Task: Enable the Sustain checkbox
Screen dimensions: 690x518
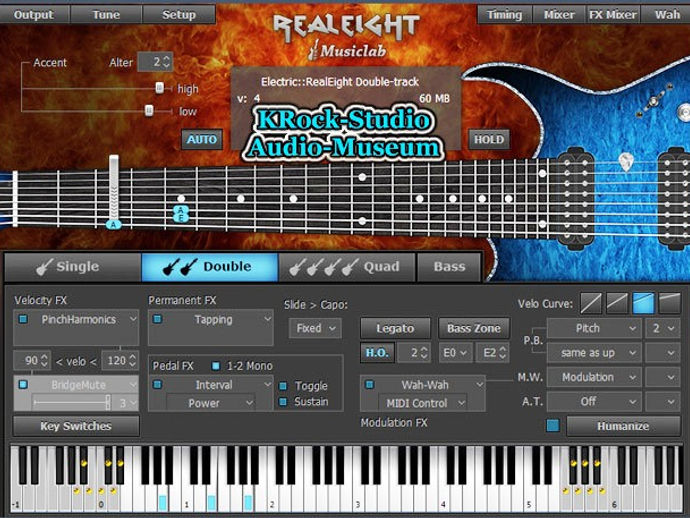Action: coord(283,401)
